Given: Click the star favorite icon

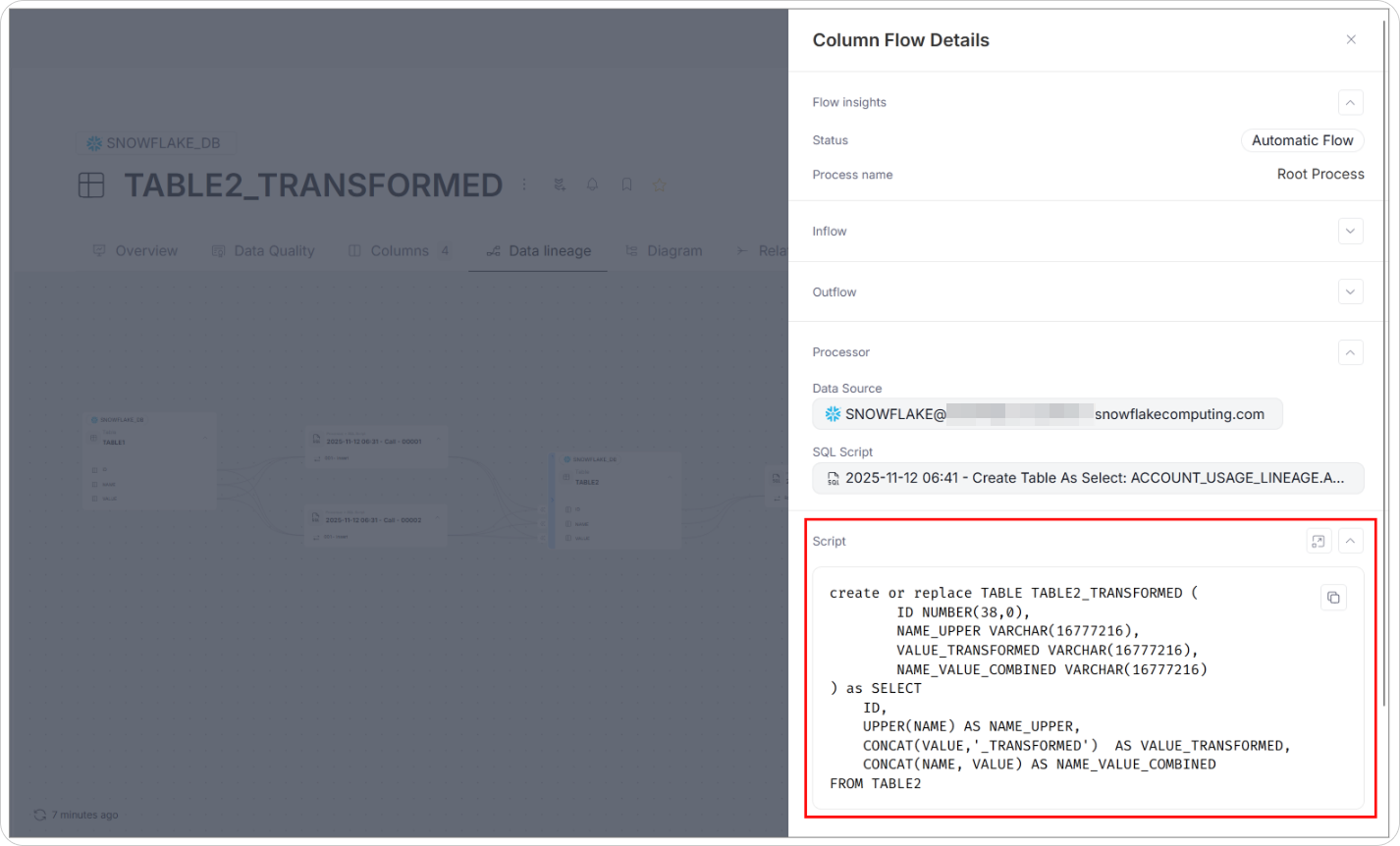Looking at the screenshot, I should [659, 185].
